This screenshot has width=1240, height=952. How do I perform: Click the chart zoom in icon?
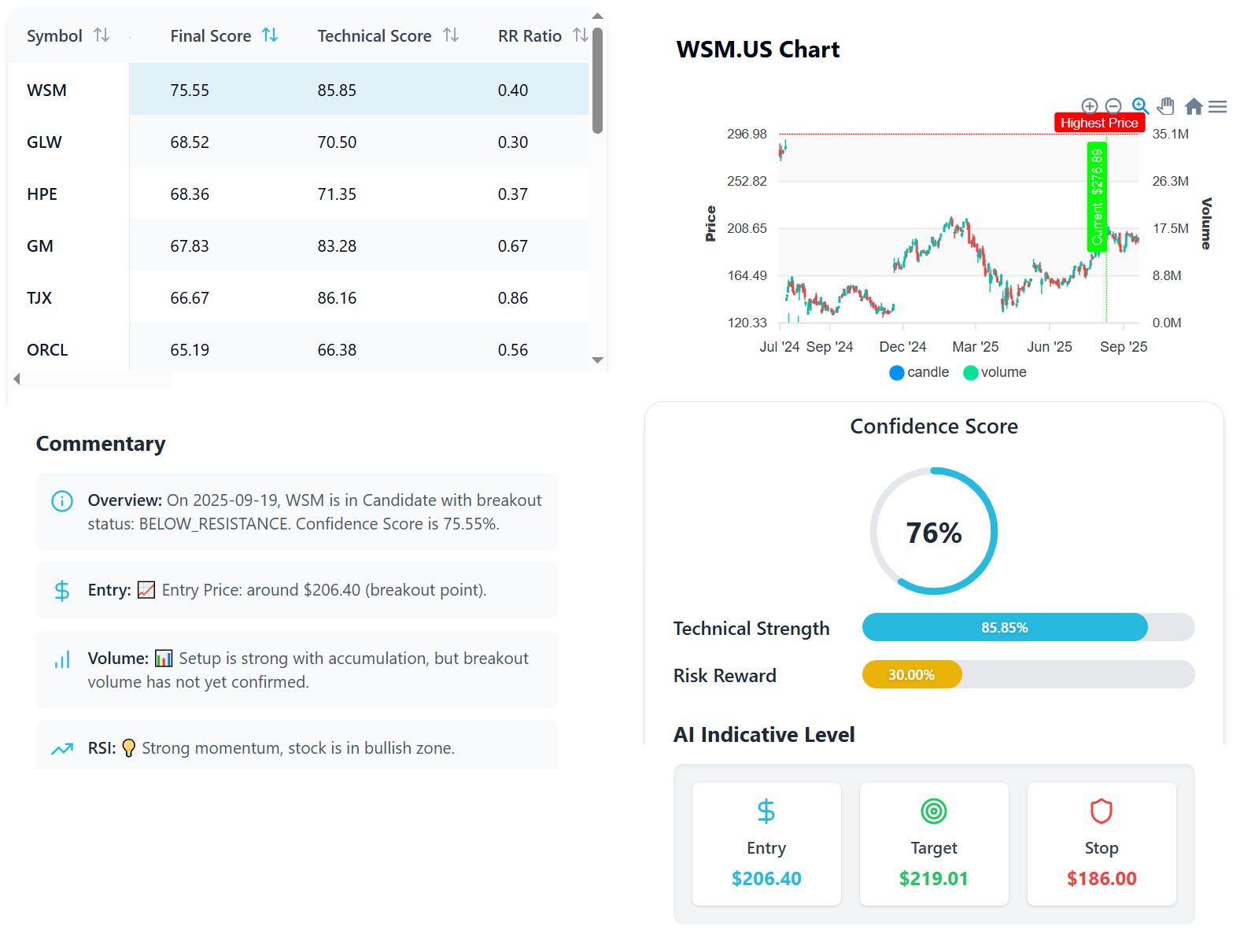(x=1089, y=106)
